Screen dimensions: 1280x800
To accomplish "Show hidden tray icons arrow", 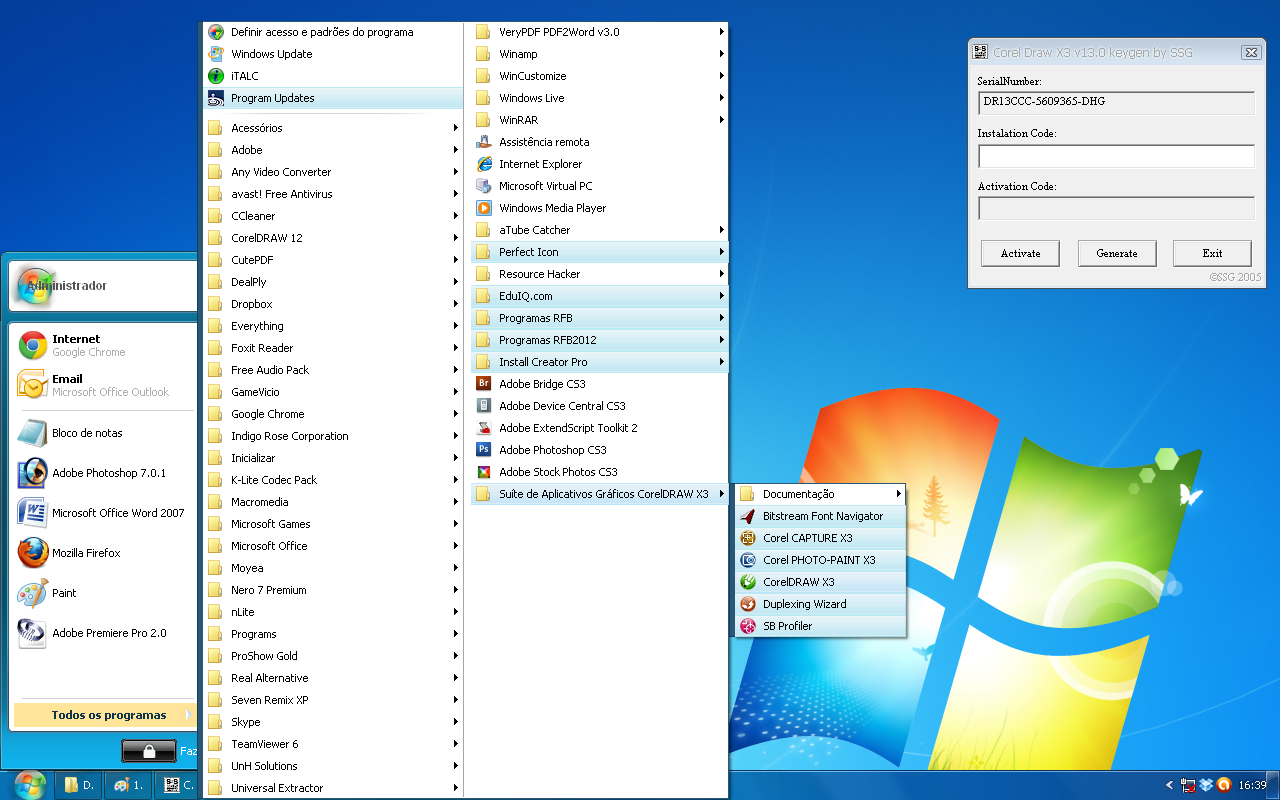I will coord(1170,785).
